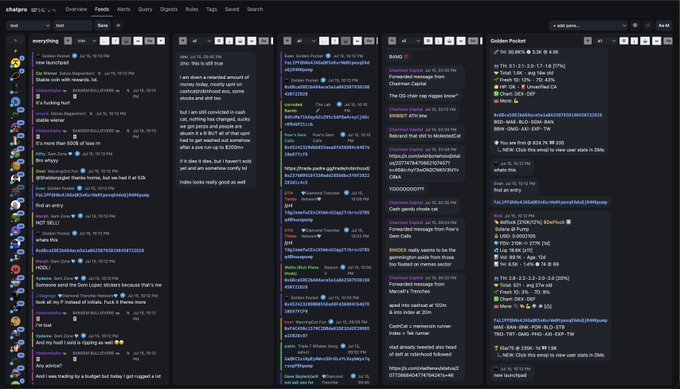
Task: Open the 'all' dropdown in second pane header
Action: 201,41
